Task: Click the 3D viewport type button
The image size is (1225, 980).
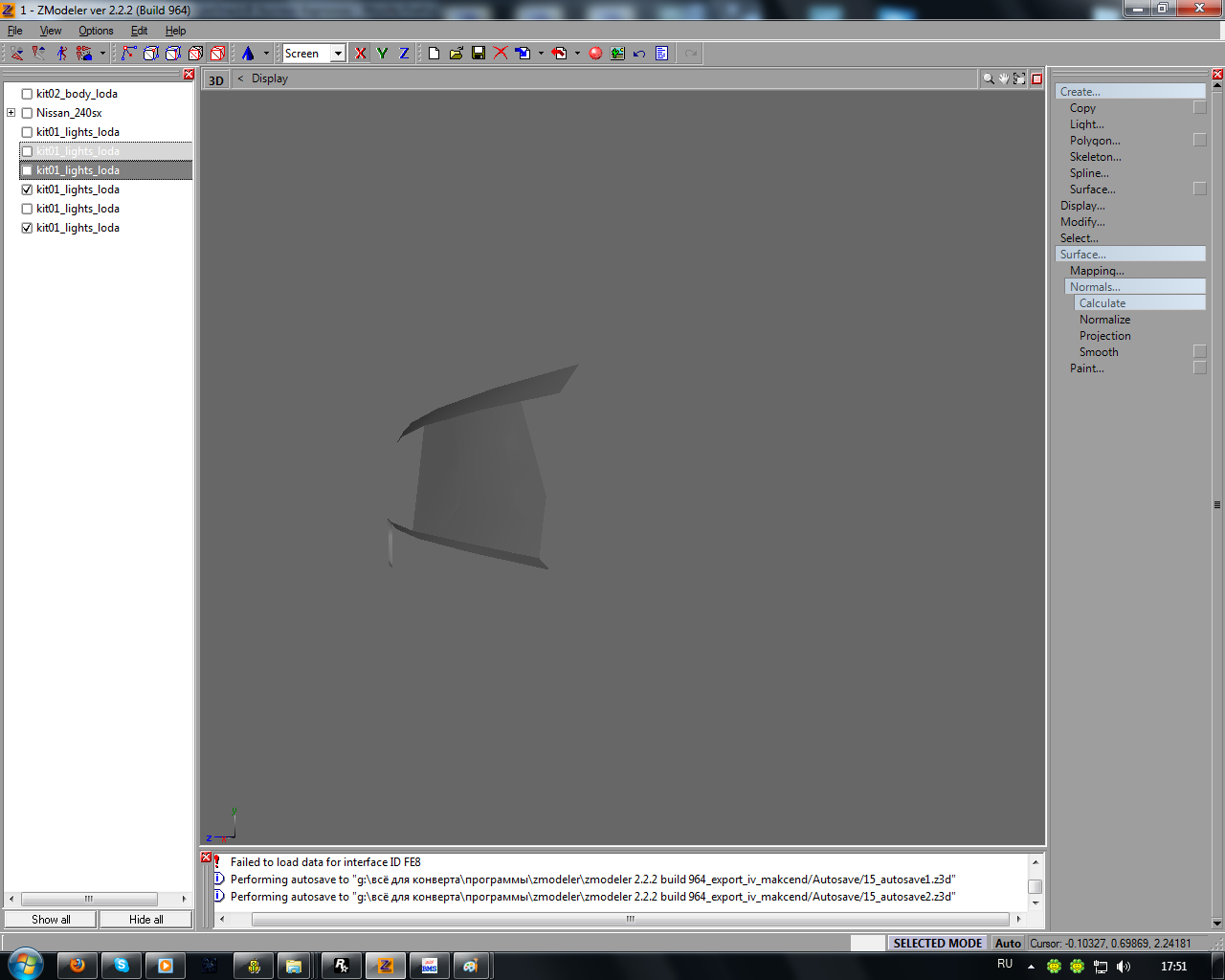Action: coord(216,80)
